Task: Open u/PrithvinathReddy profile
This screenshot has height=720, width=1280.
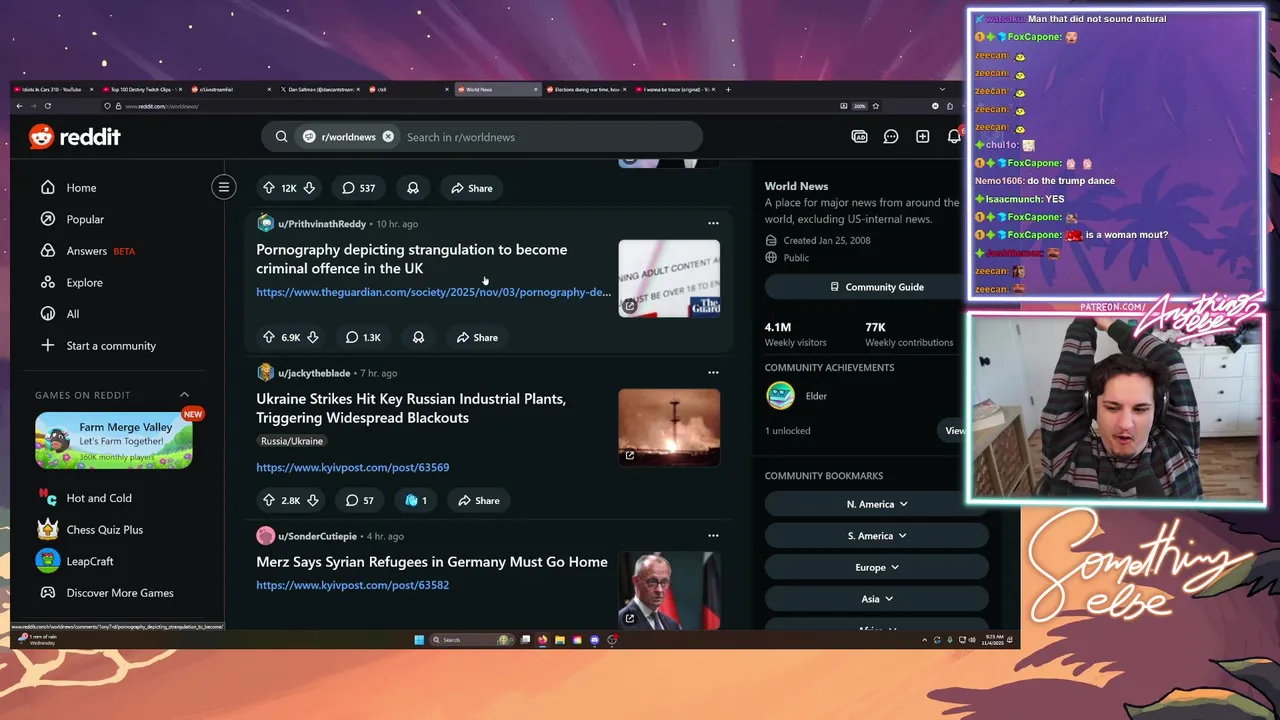Action: pos(322,224)
